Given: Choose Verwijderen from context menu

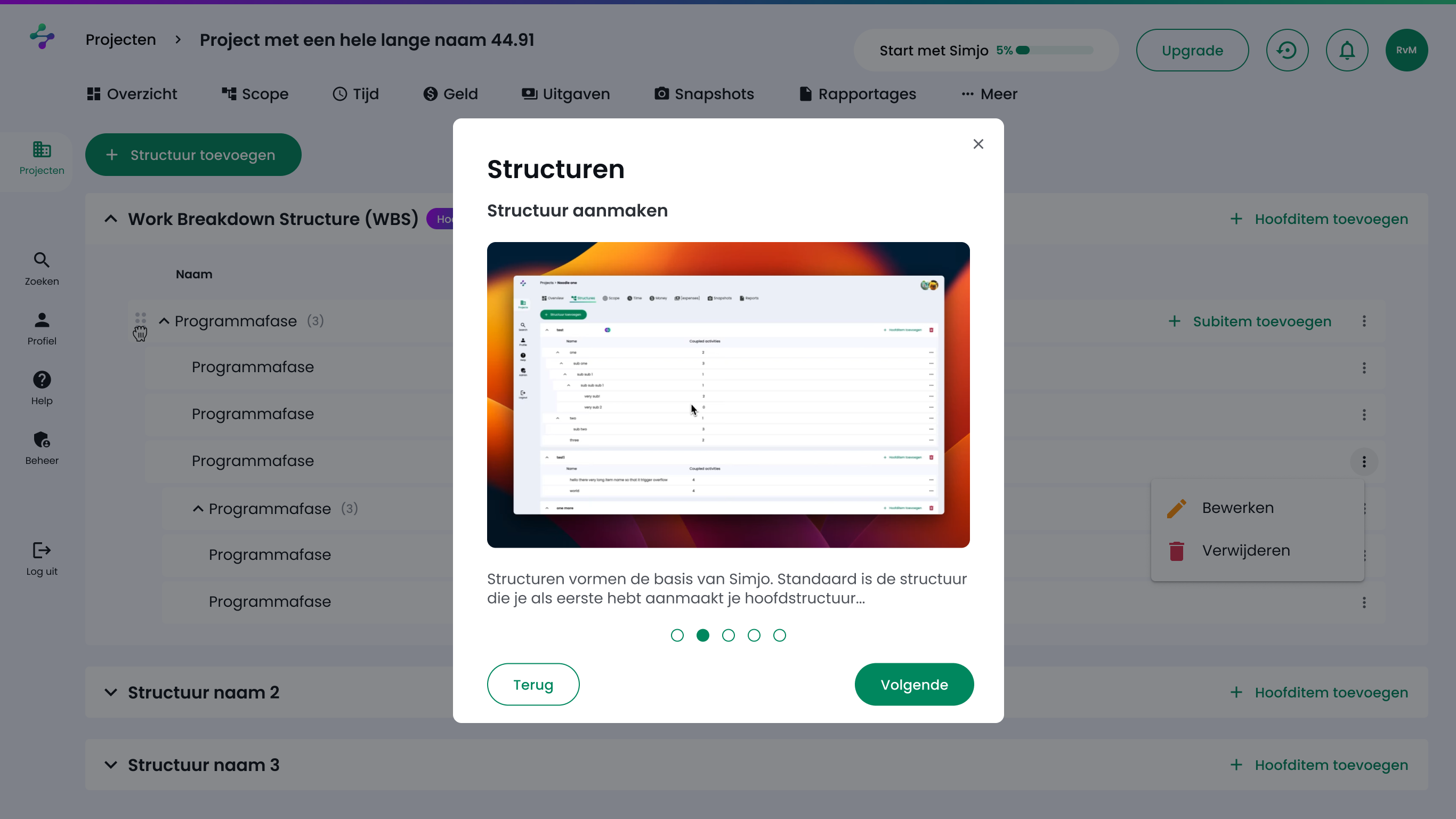Looking at the screenshot, I should pos(1257,551).
